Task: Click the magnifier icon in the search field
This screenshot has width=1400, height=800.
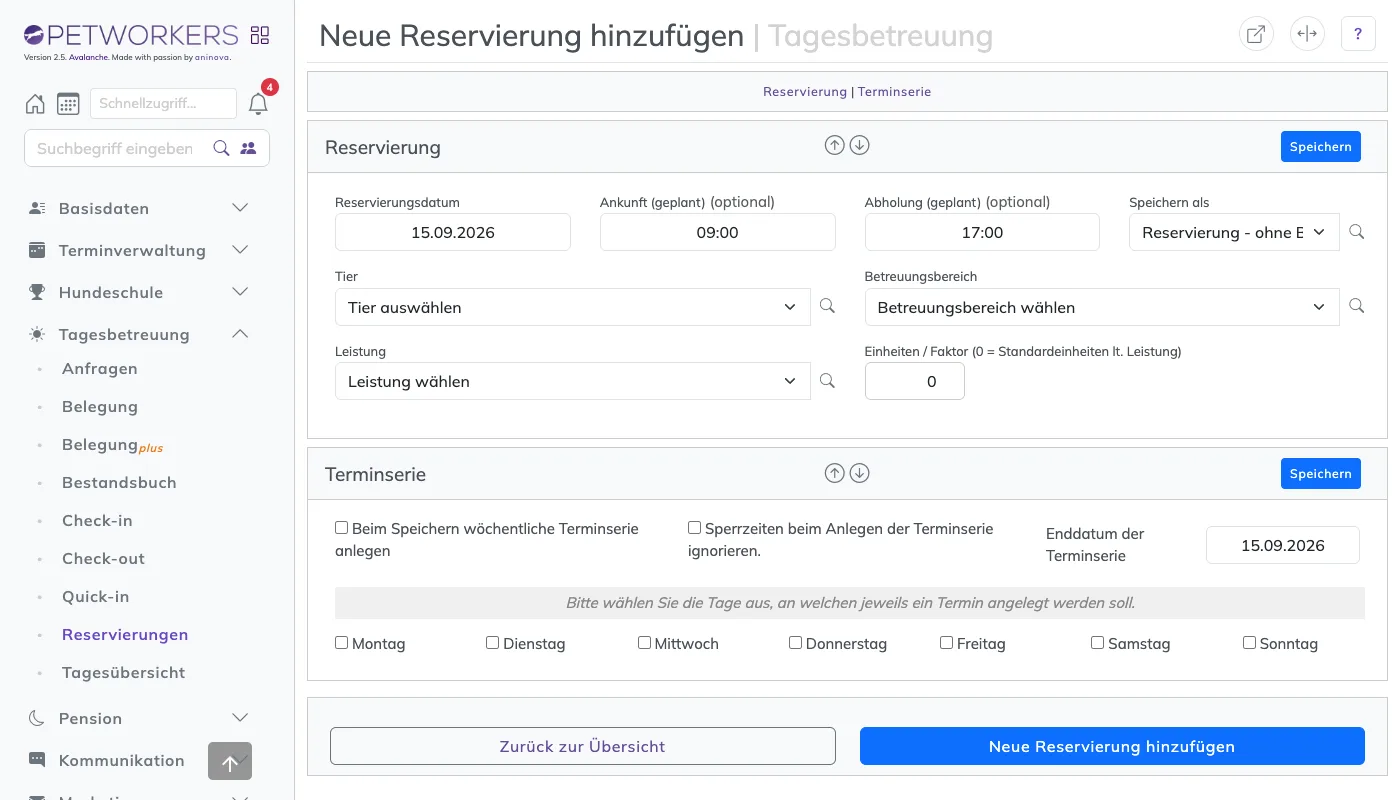Action: click(x=222, y=148)
